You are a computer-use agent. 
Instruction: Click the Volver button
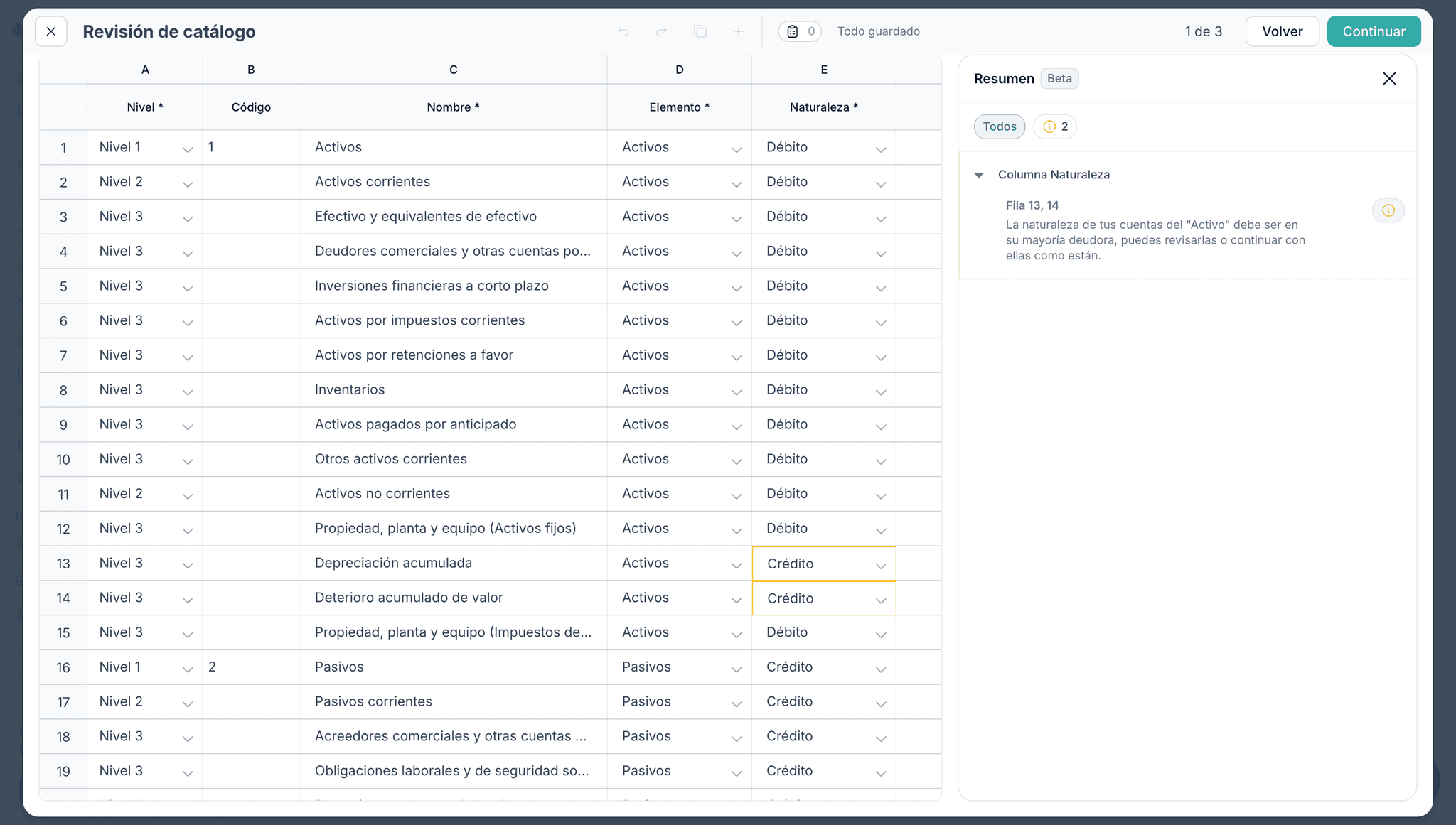pos(1282,31)
